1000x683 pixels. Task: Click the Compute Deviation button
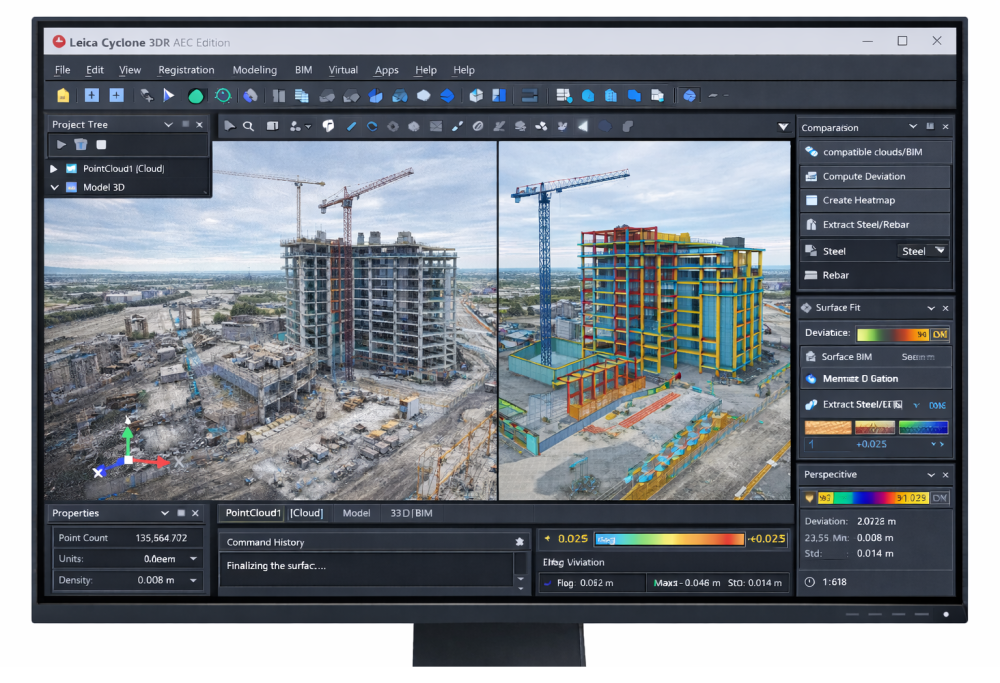coord(875,176)
